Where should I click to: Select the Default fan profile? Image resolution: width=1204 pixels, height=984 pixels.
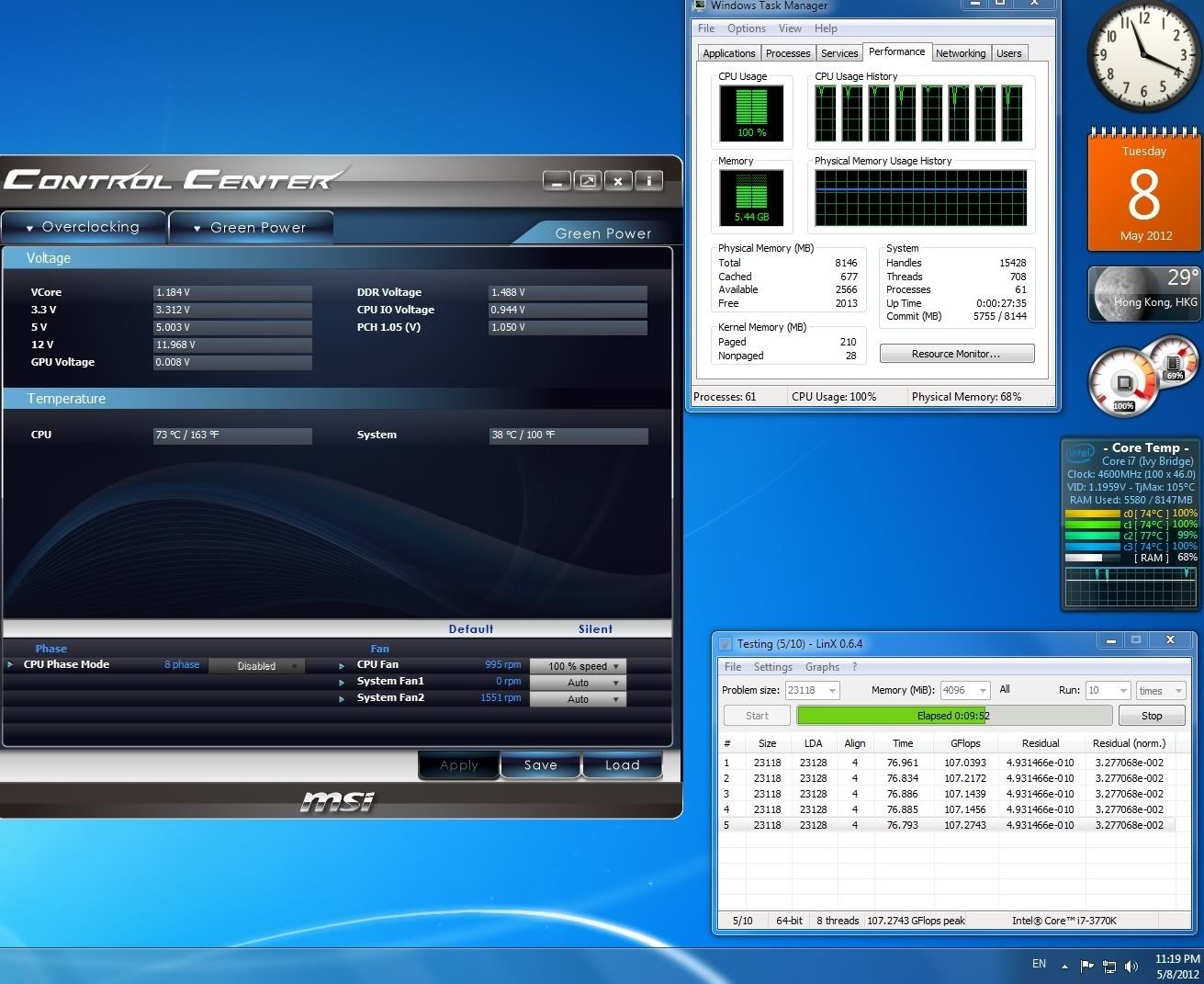(x=471, y=629)
